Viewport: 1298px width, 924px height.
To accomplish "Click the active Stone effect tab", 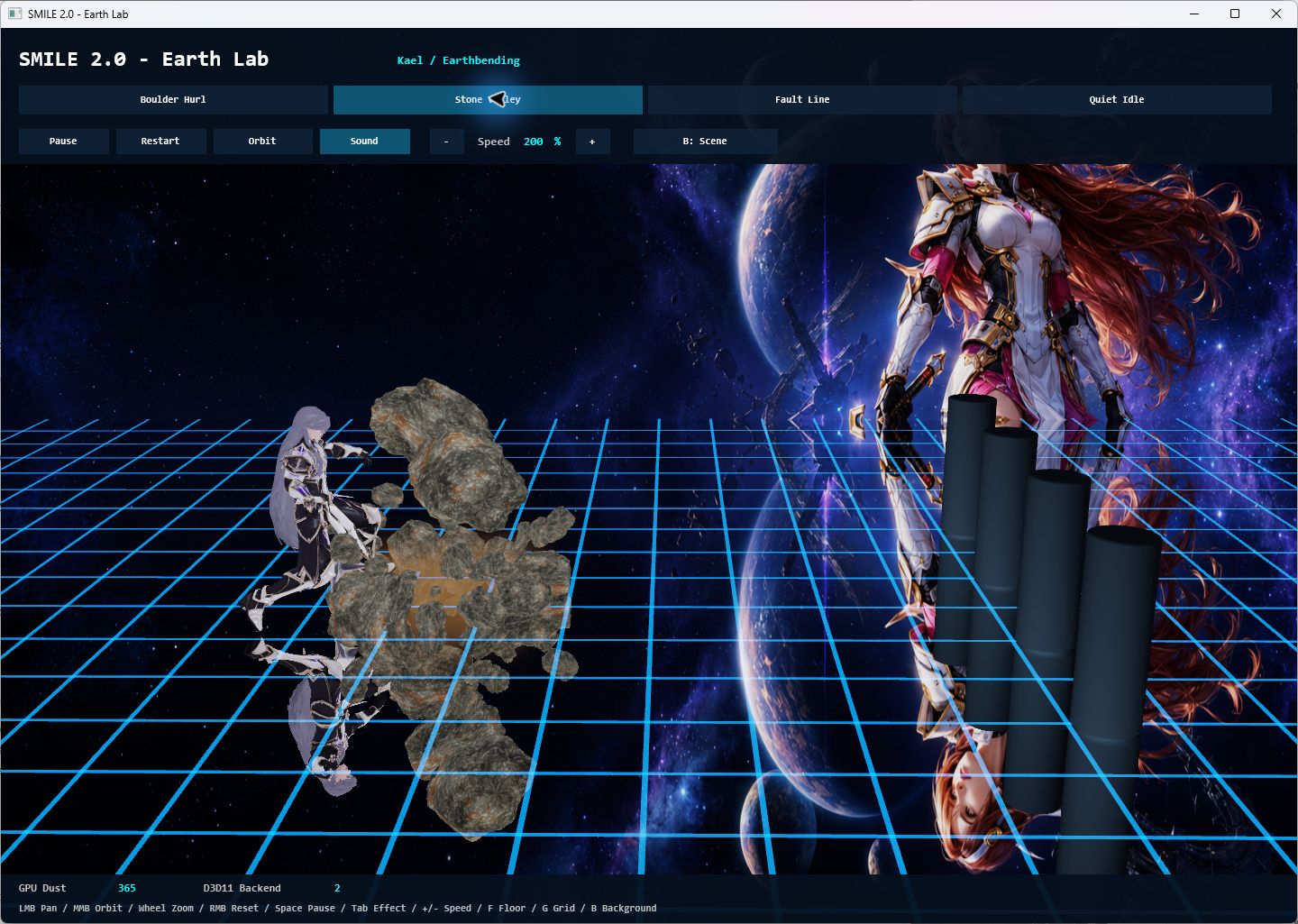I will click(x=488, y=100).
